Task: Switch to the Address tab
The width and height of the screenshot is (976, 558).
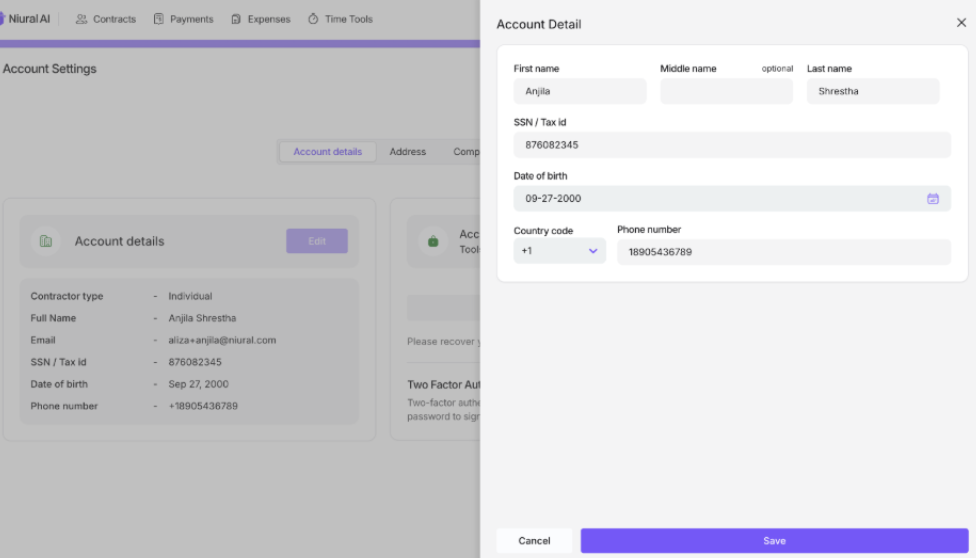Action: (x=407, y=152)
